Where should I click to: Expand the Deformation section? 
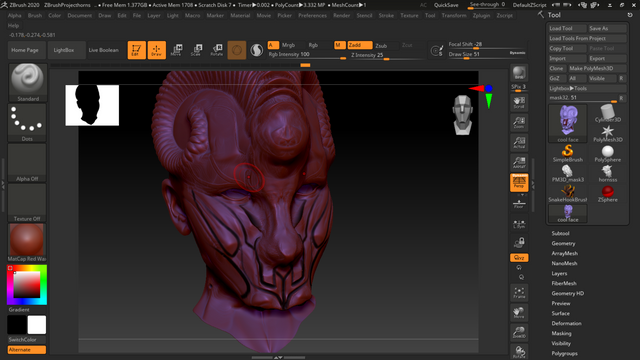click(x=567, y=323)
